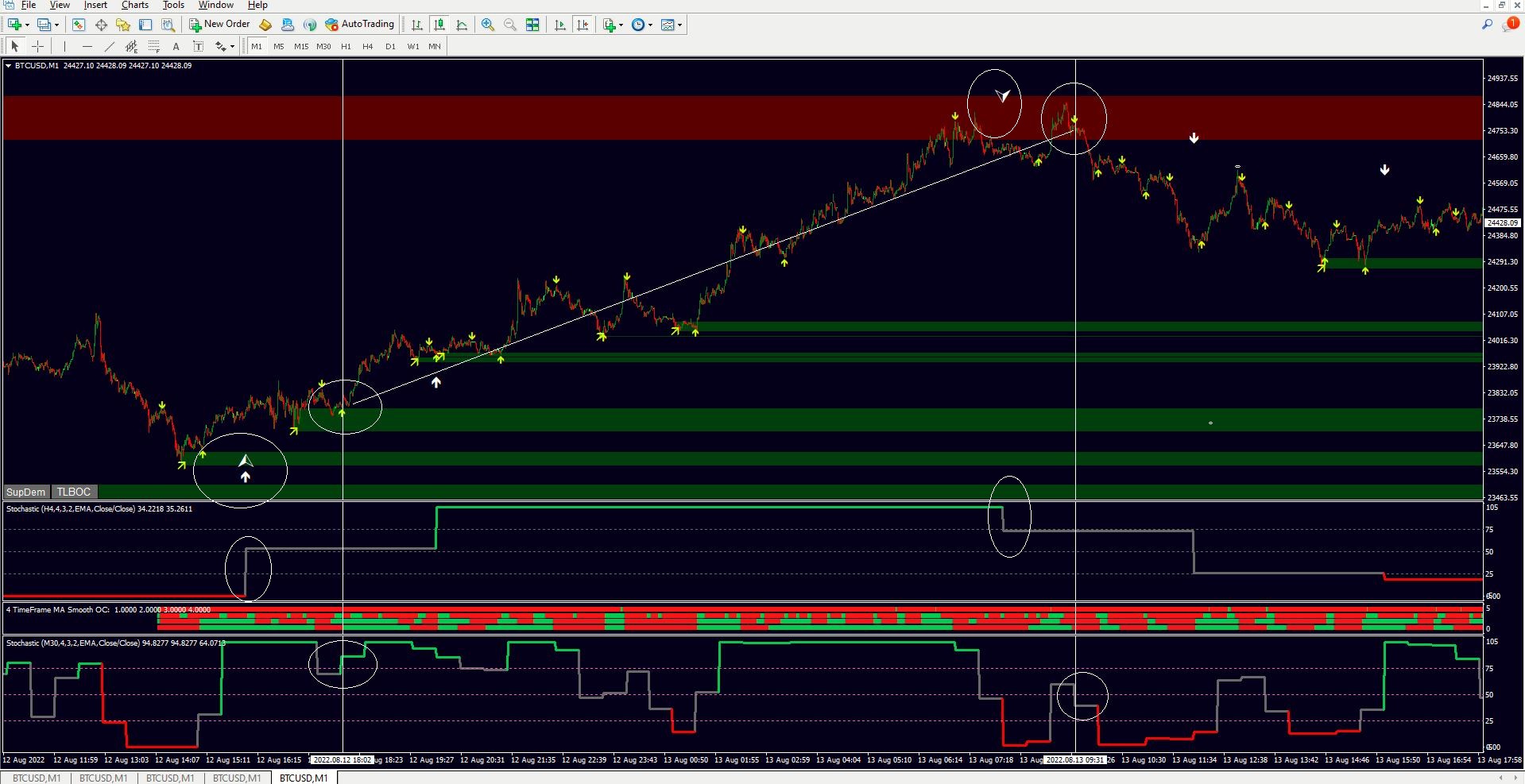
Task: Open the search magnifier at top right
Action: click(x=1487, y=25)
